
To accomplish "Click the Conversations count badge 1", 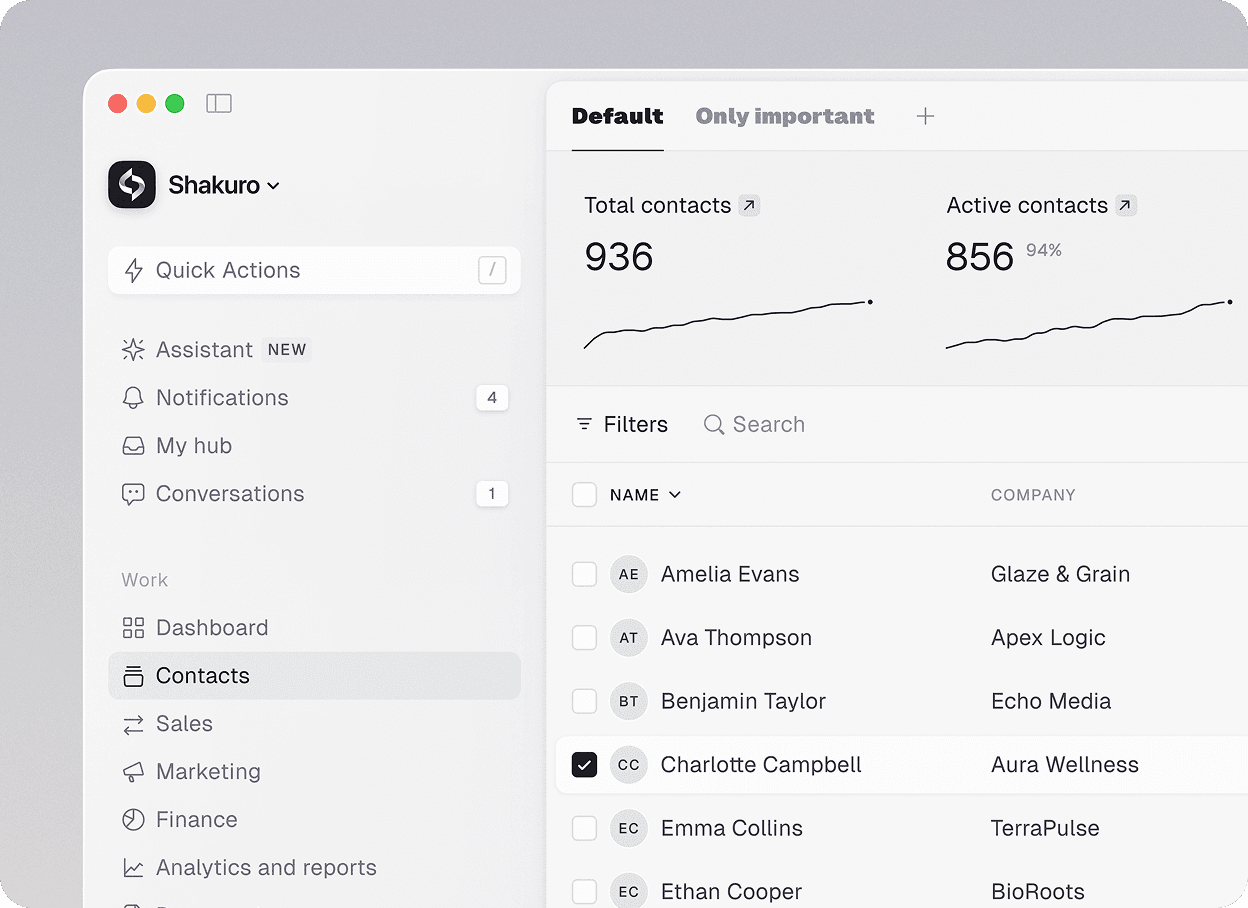I will 492,494.
